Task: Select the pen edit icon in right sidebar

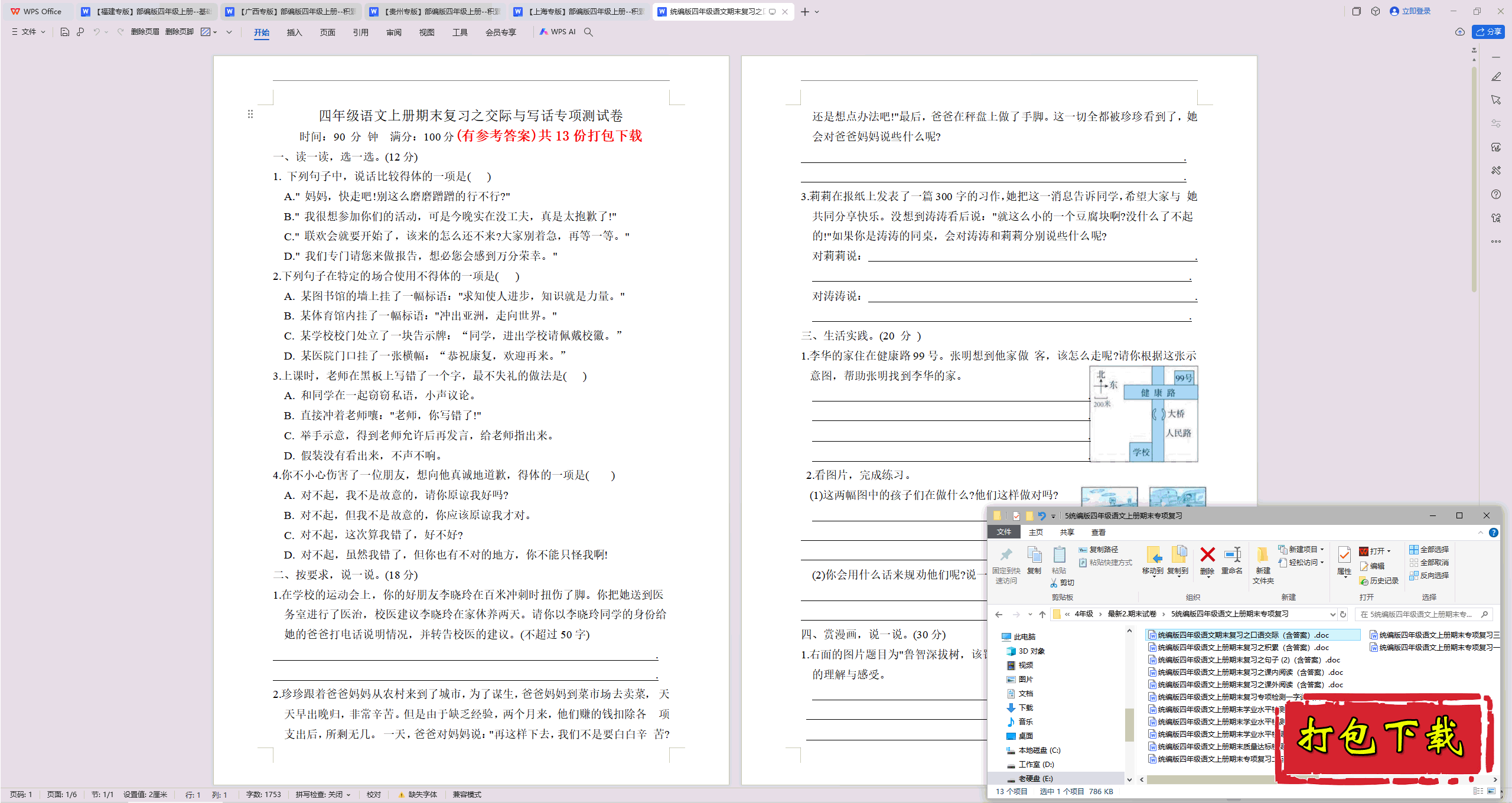Action: 1495,77
